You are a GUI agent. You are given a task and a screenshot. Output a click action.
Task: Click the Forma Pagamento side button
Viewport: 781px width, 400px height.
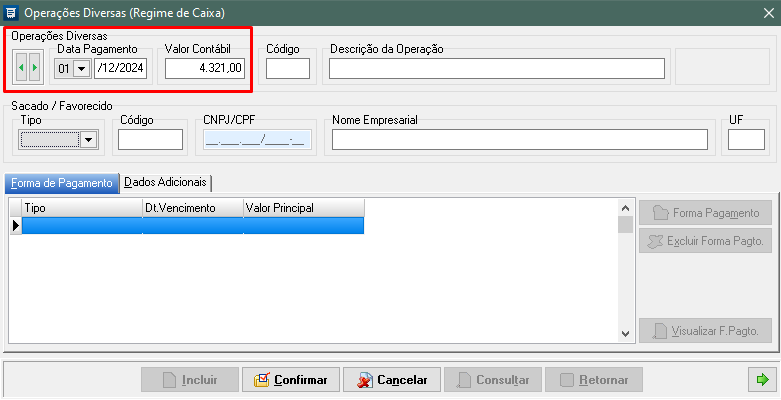(705, 213)
